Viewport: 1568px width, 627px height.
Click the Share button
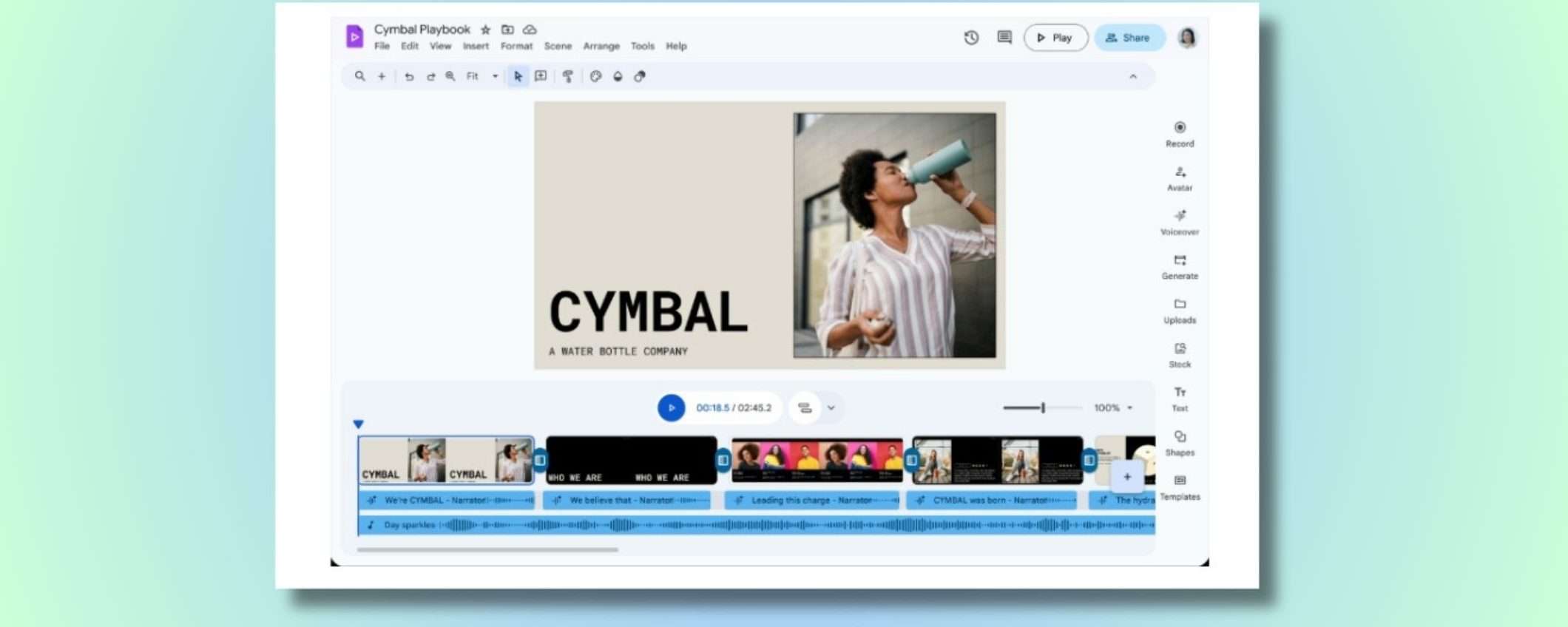tap(1129, 38)
